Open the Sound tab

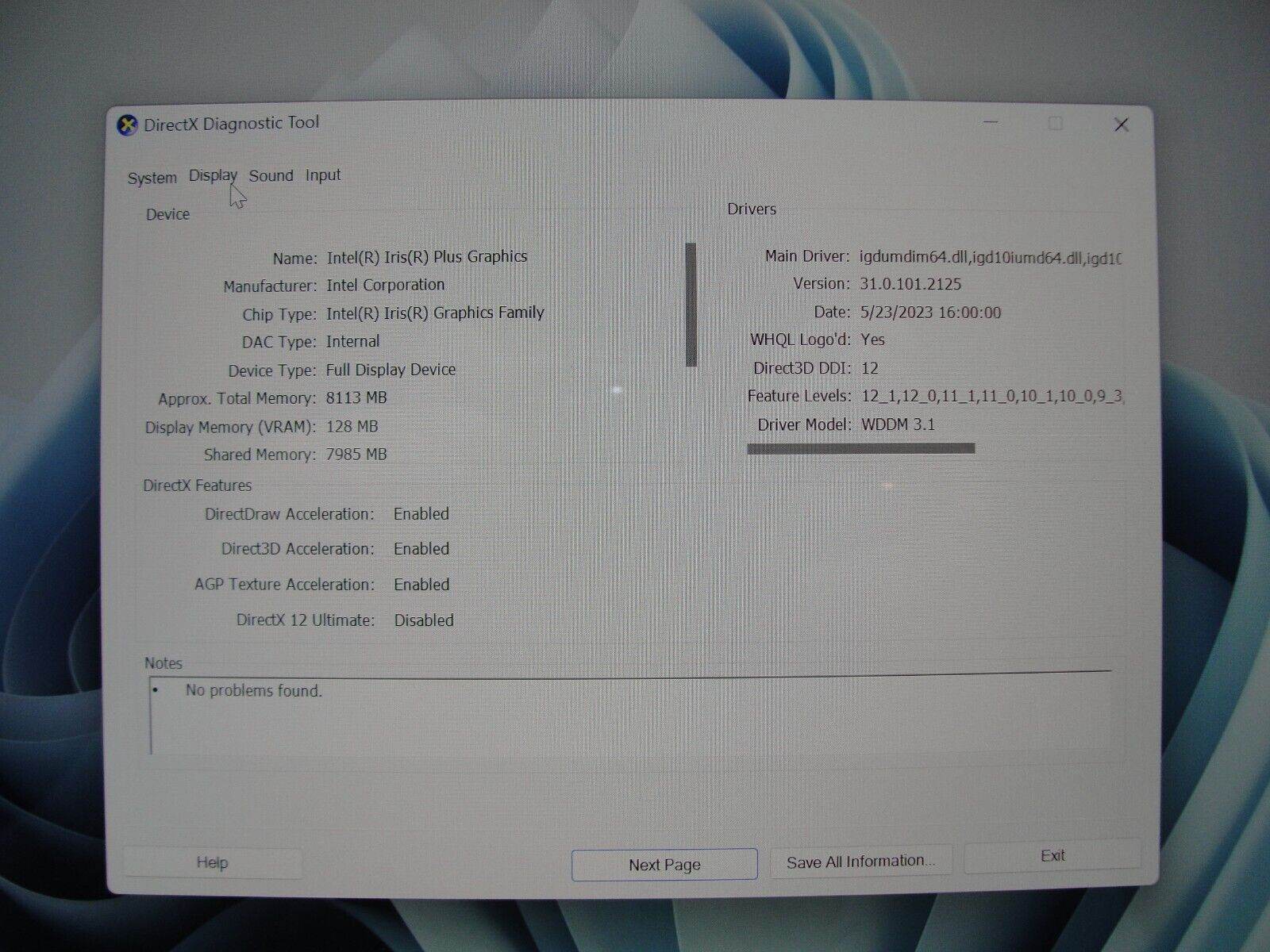tap(271, 175)
